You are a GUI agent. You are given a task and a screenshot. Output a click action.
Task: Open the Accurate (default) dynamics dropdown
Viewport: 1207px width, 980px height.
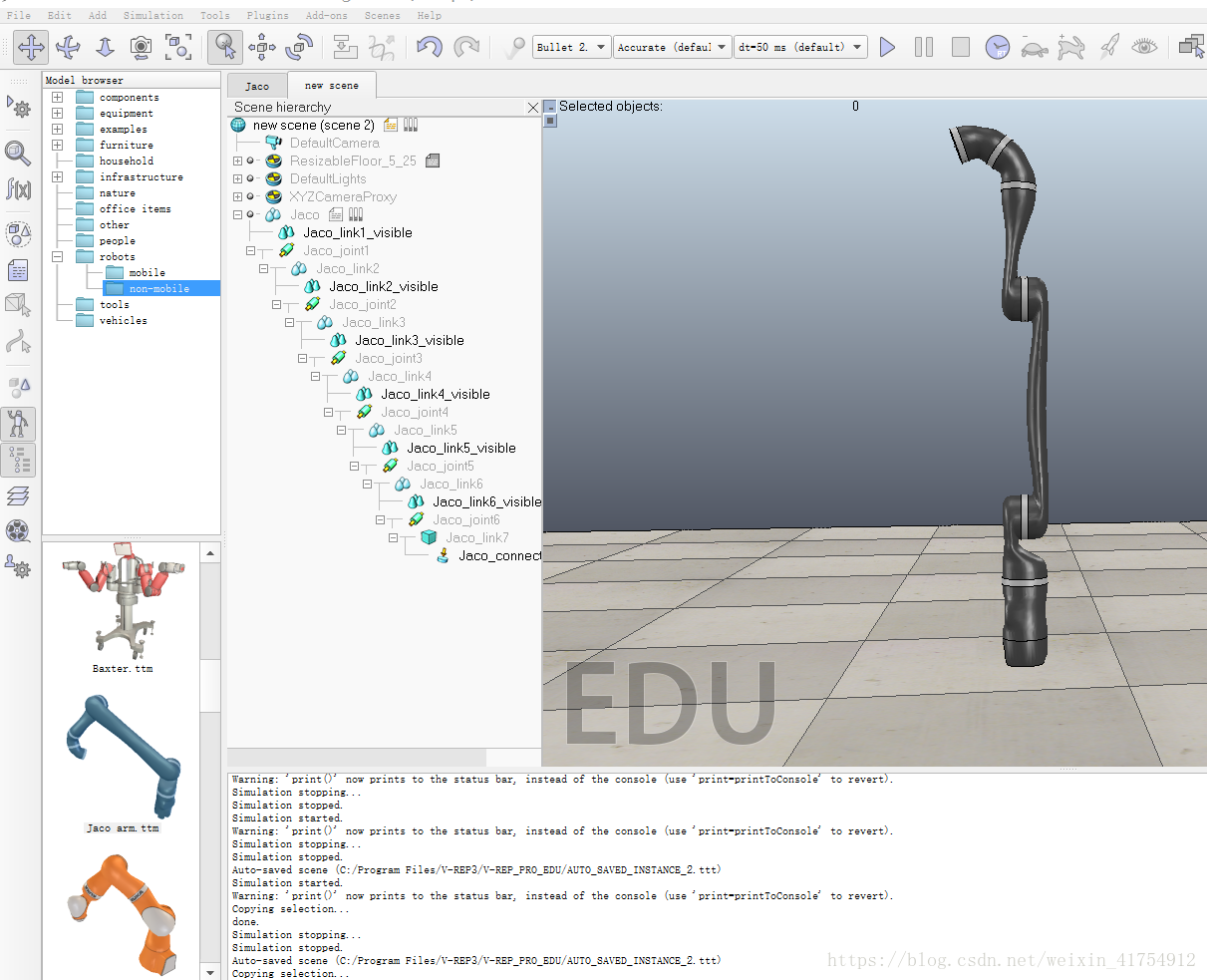(673, 47)
